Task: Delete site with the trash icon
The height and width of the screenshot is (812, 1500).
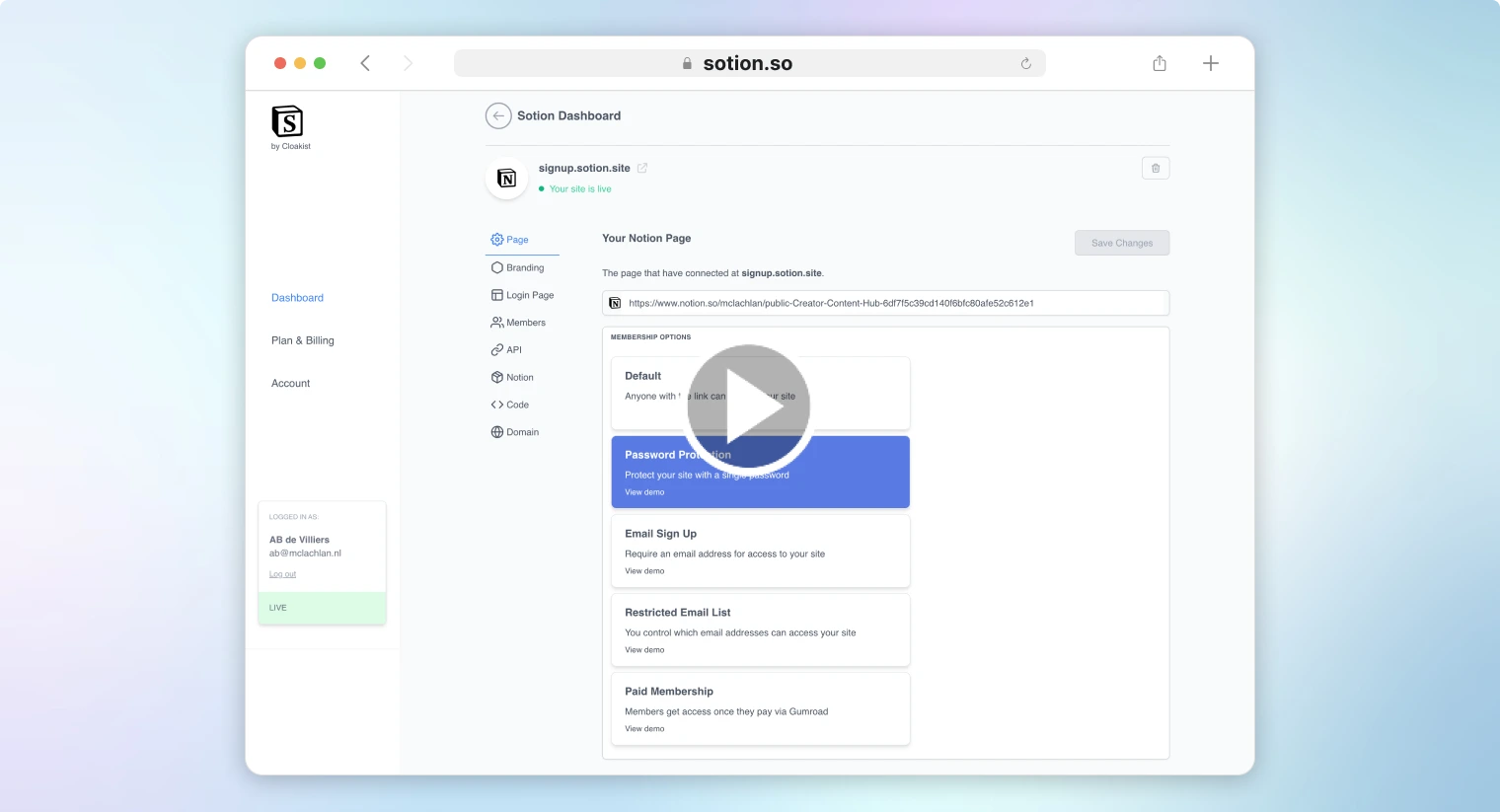Action: click(x=1156, y=168)
